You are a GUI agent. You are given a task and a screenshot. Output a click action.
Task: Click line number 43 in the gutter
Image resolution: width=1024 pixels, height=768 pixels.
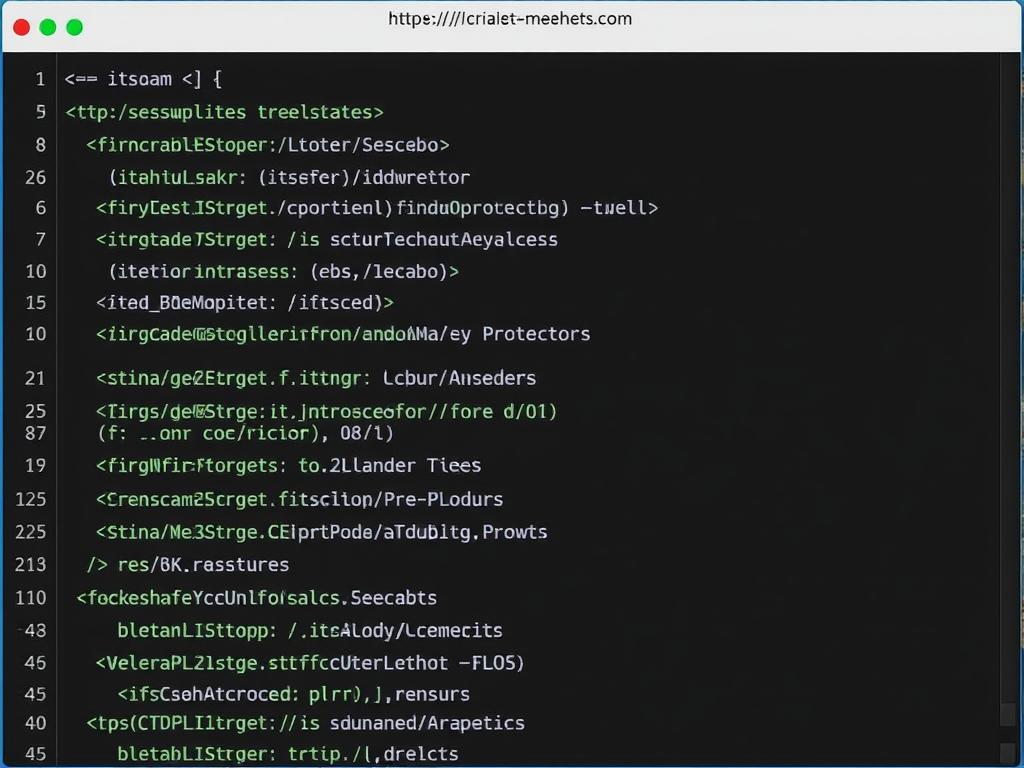click(35, 631)
